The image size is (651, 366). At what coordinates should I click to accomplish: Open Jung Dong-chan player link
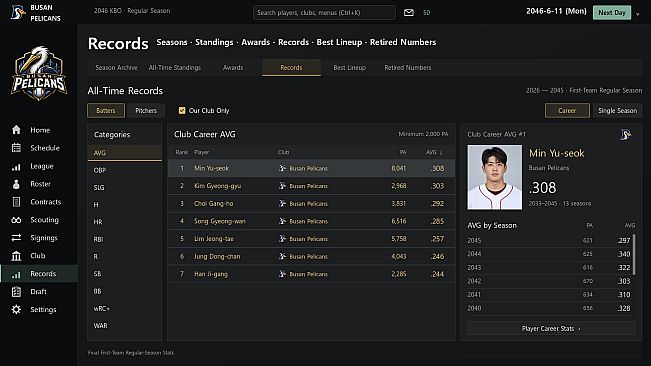tap(217, 256)
